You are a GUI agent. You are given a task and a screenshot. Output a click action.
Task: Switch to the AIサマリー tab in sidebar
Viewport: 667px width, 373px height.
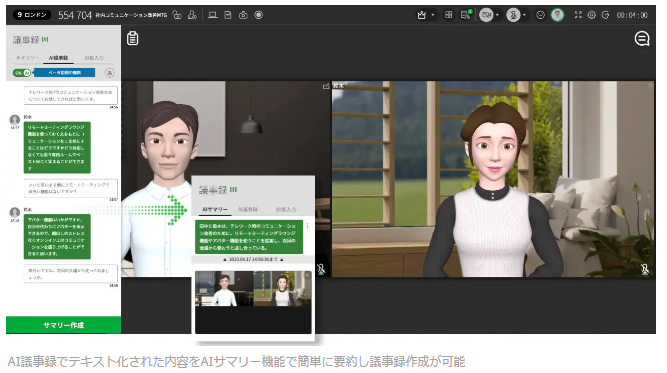[27, 57]
